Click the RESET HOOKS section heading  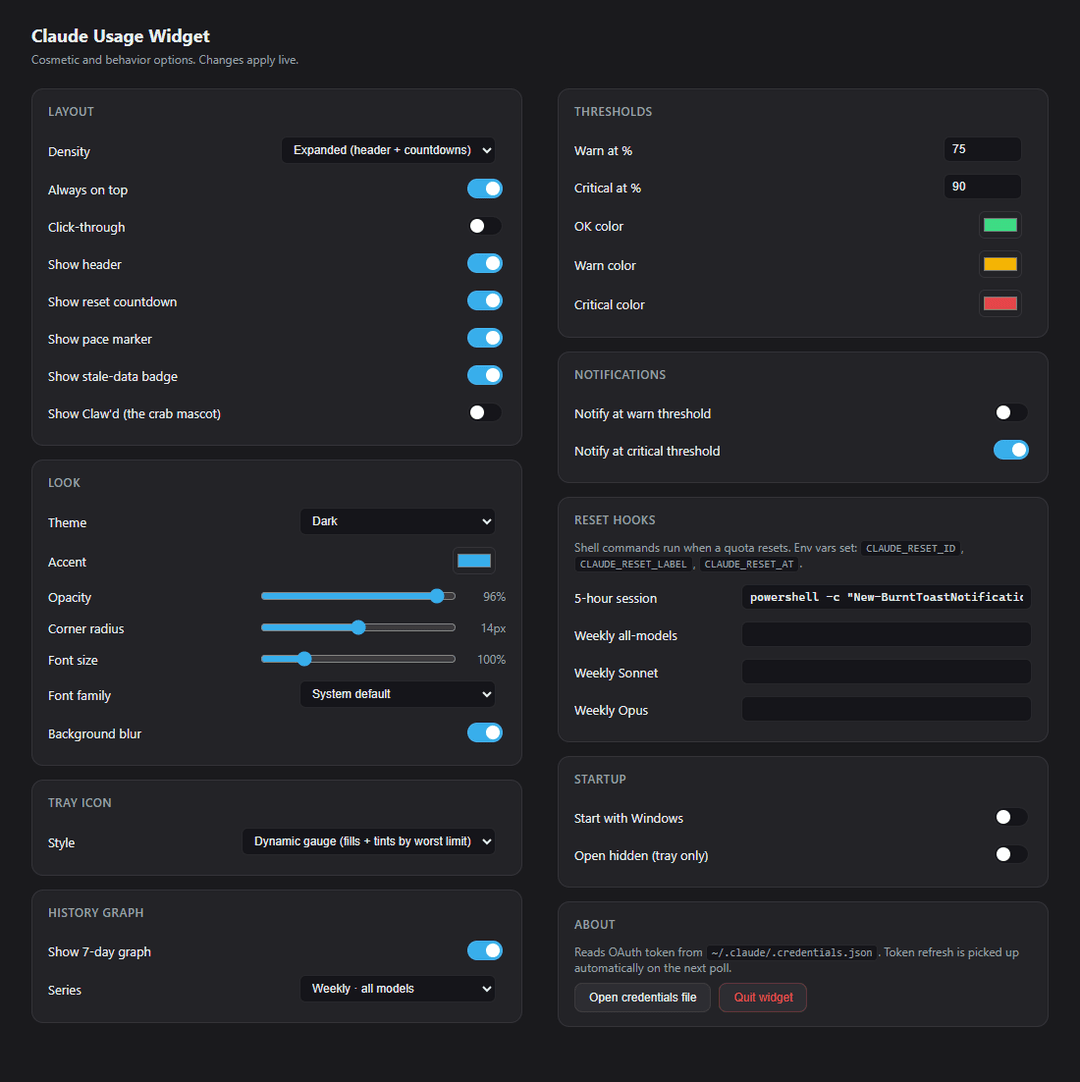coord(615,520)
